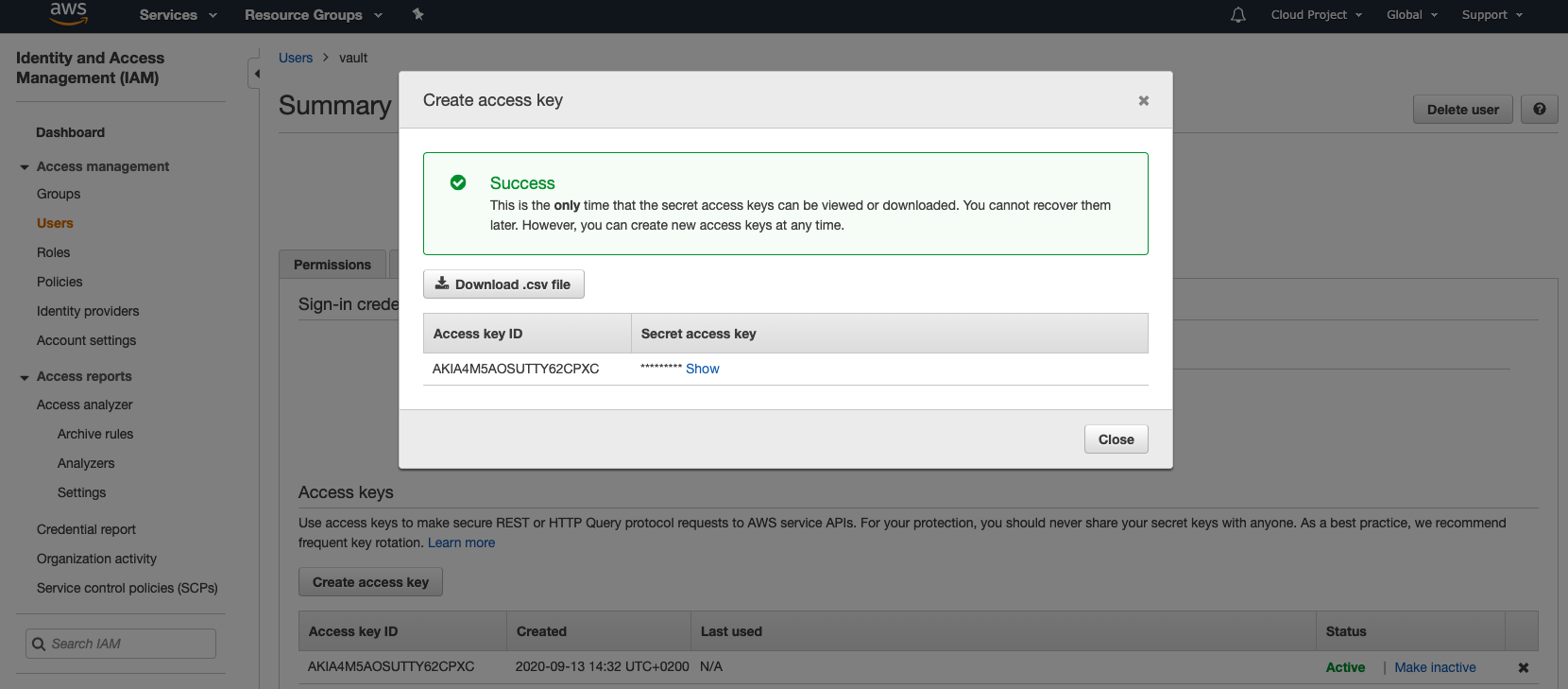Collapse the Access reports section
Screen dimensions: 1568x689
(25, 377)
